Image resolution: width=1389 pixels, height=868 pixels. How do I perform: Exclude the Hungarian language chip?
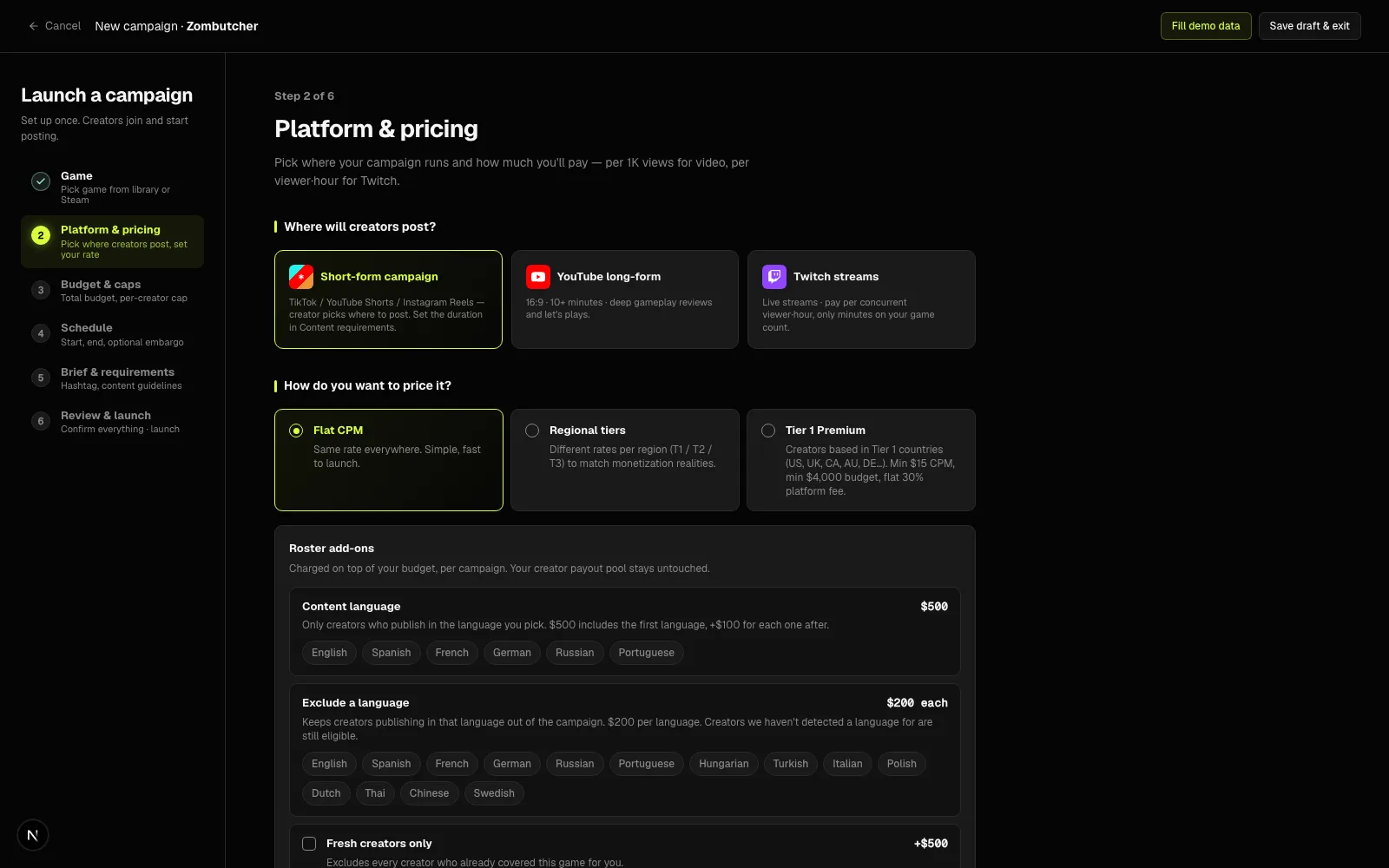[x=724, y=764]
